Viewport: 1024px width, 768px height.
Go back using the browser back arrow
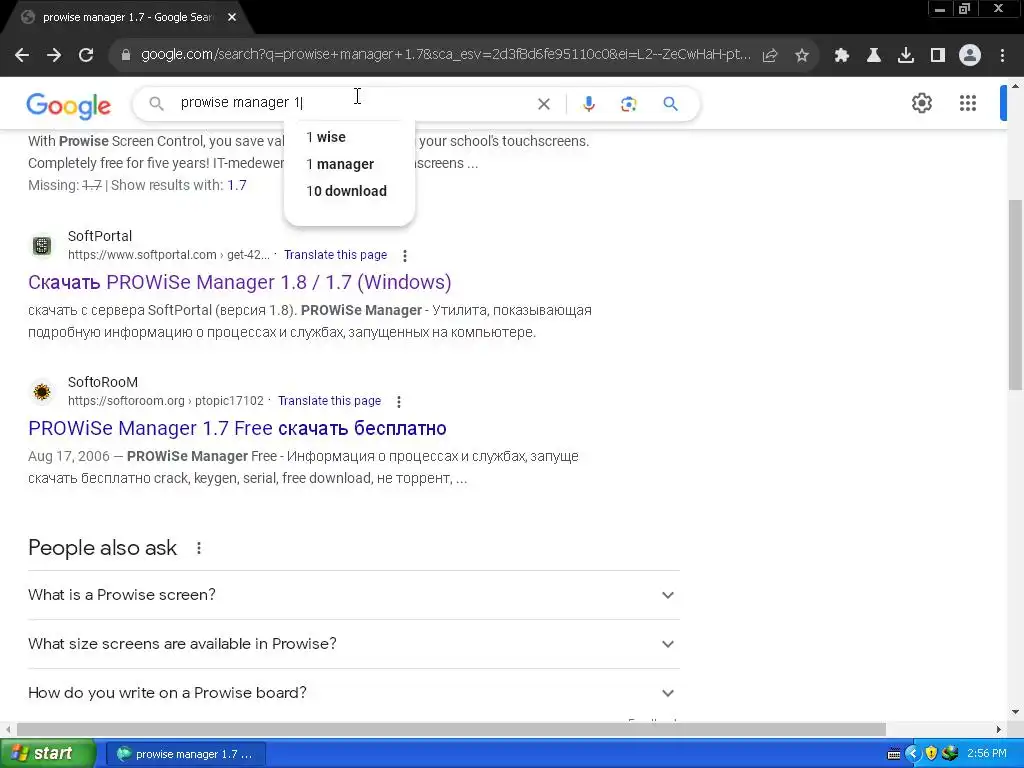[22, 55]
